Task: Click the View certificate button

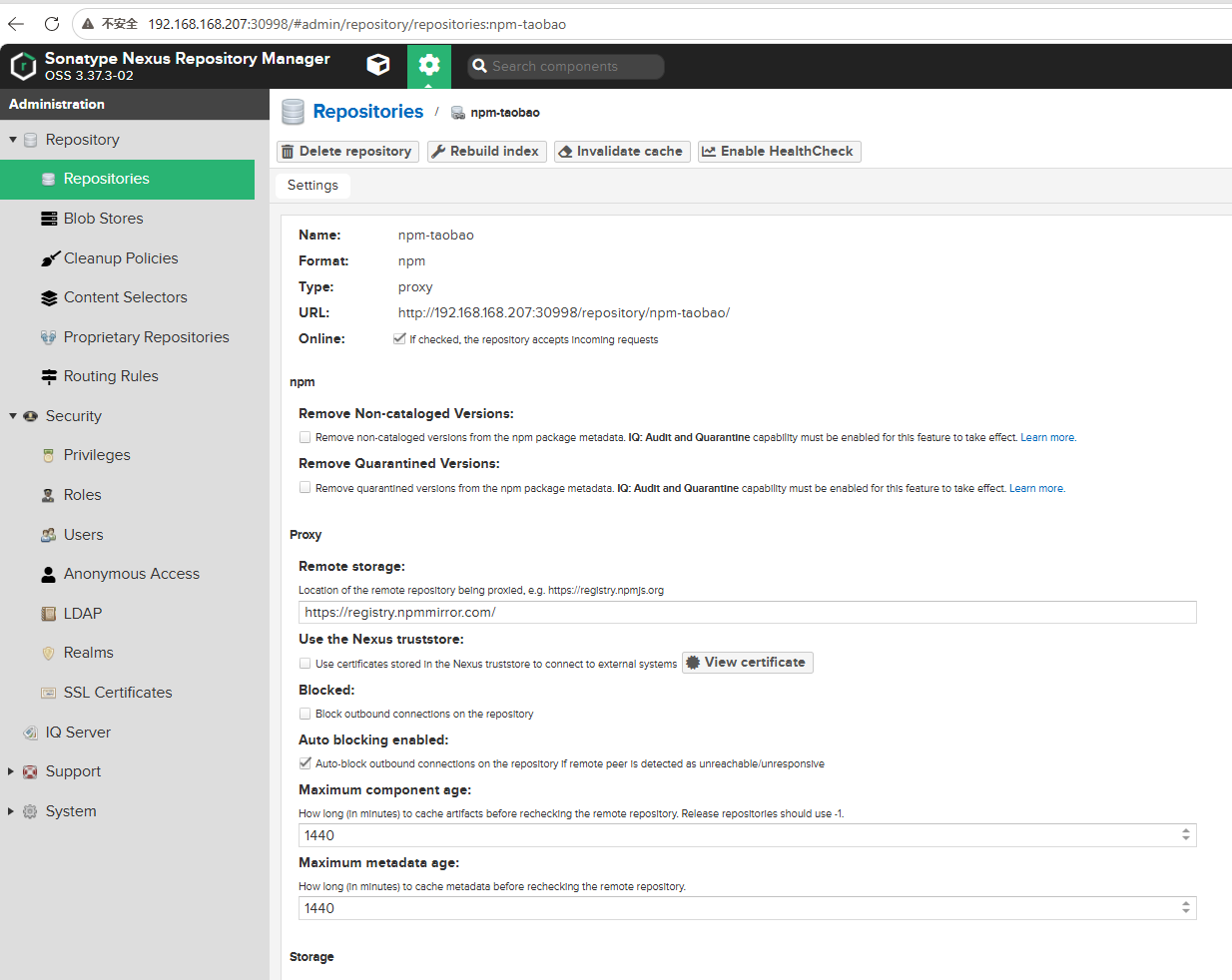Action: 747,663
